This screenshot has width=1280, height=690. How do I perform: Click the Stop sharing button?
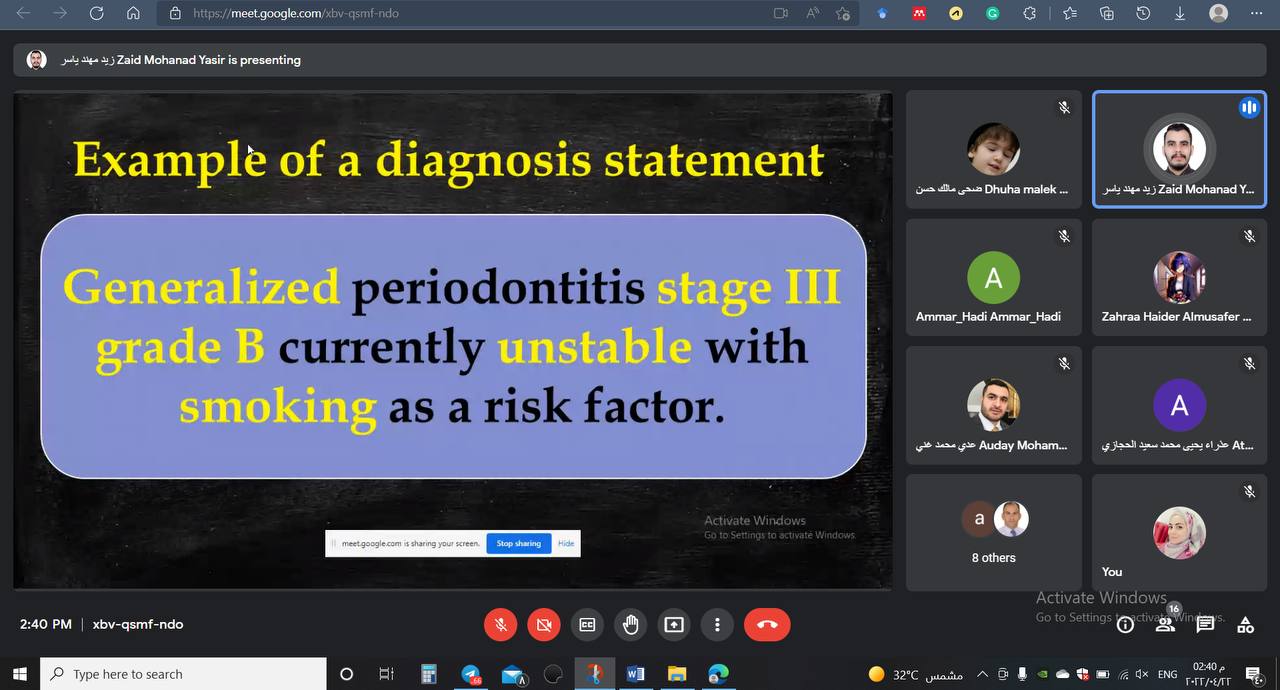click(x=518, y=544)
